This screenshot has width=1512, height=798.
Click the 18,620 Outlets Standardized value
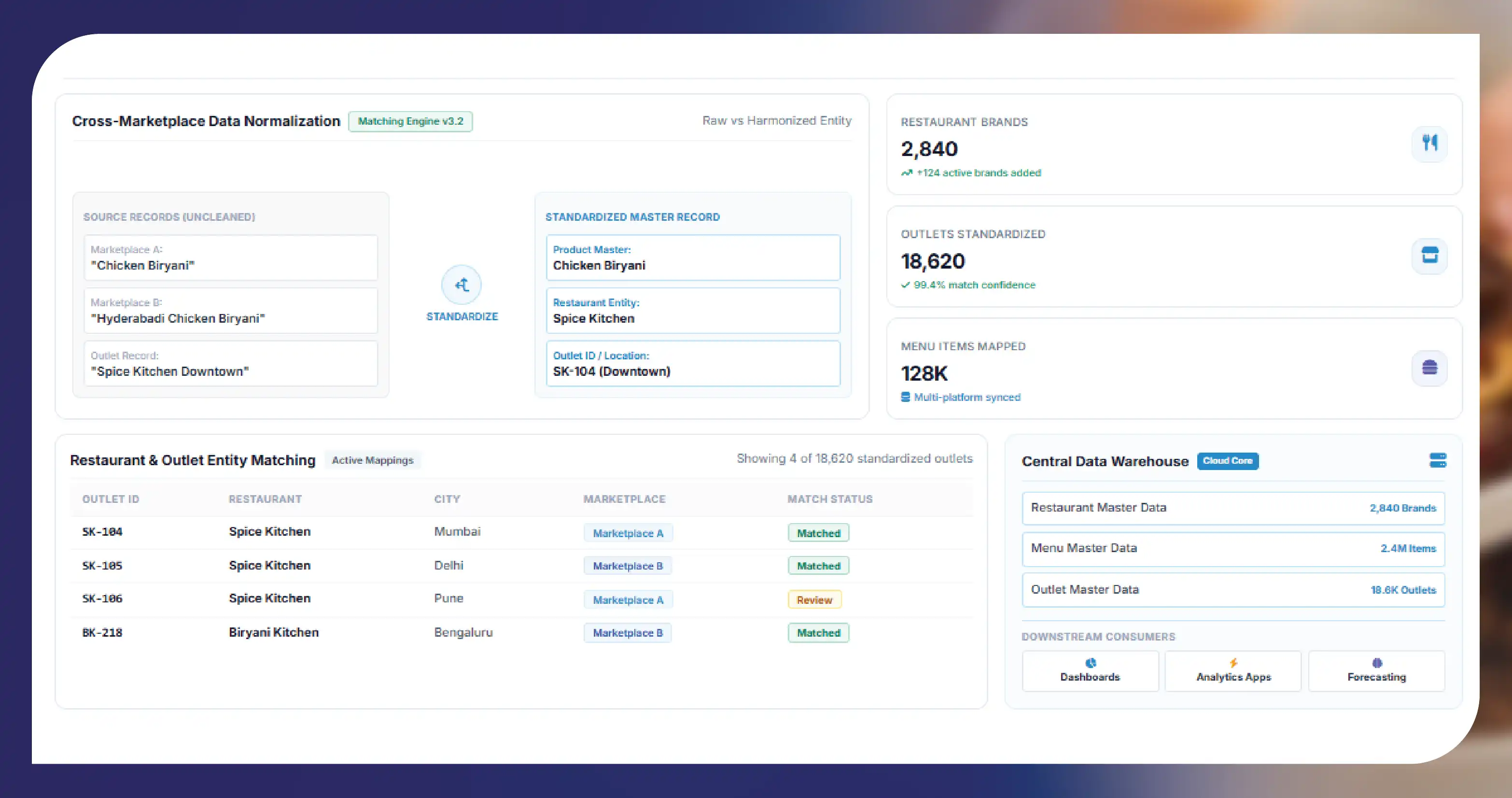pos(933,261)
